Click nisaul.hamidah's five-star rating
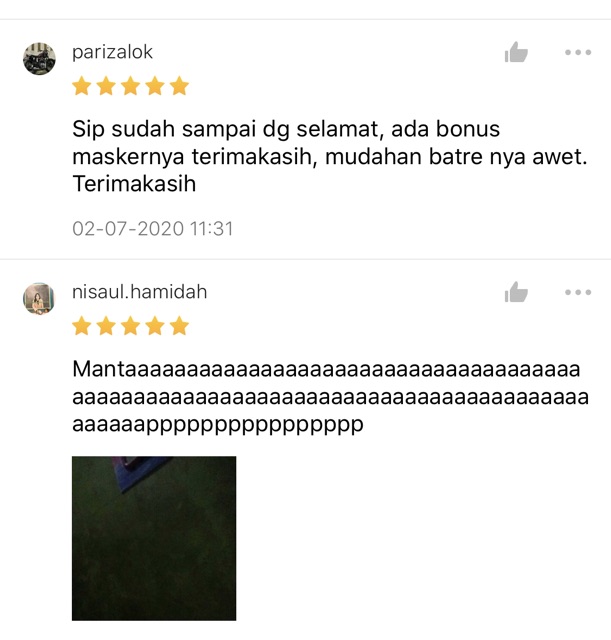611x640 pixels. click(131, 326)
